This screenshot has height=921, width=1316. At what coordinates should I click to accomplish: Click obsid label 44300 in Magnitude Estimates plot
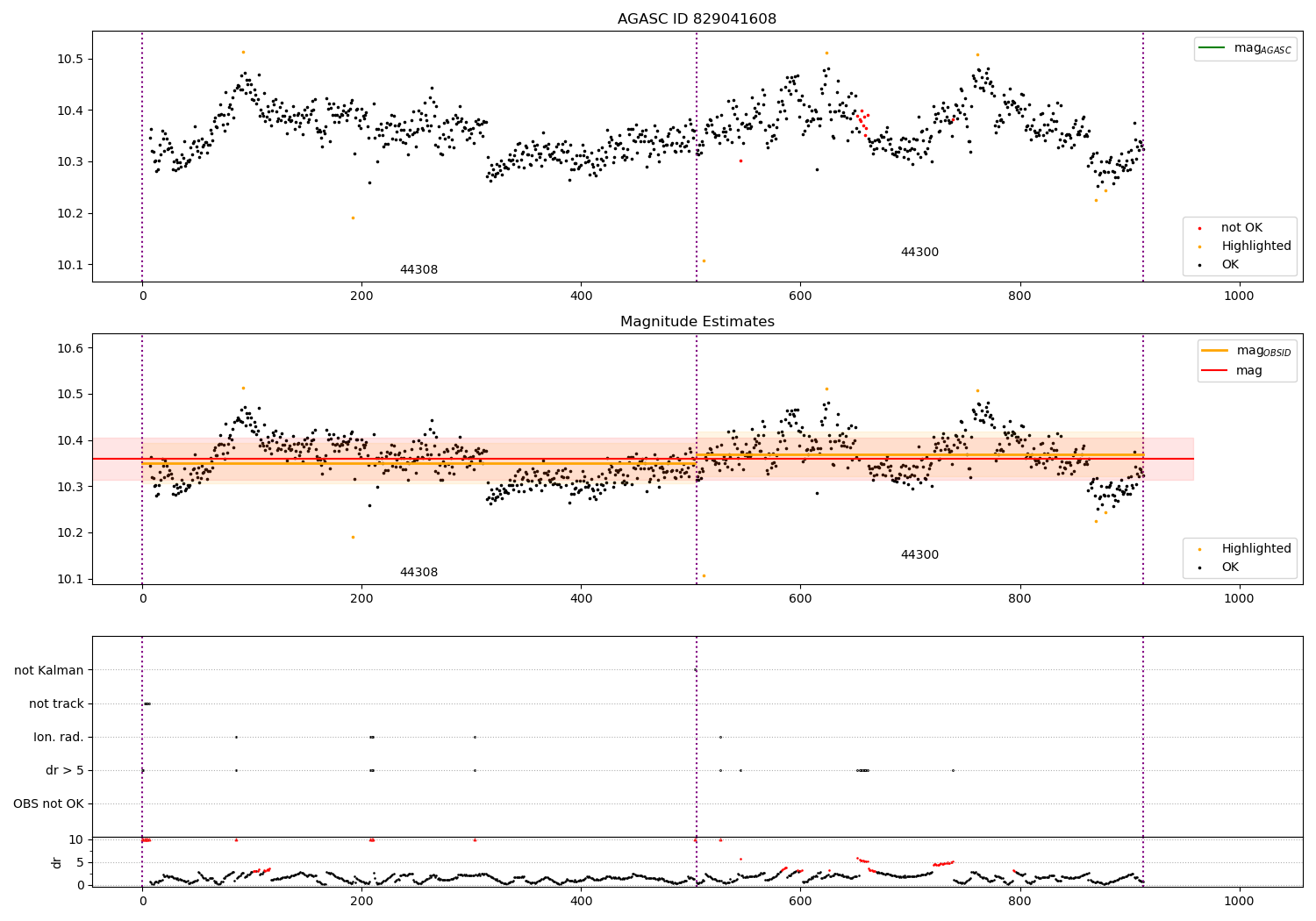coord(919,555)
